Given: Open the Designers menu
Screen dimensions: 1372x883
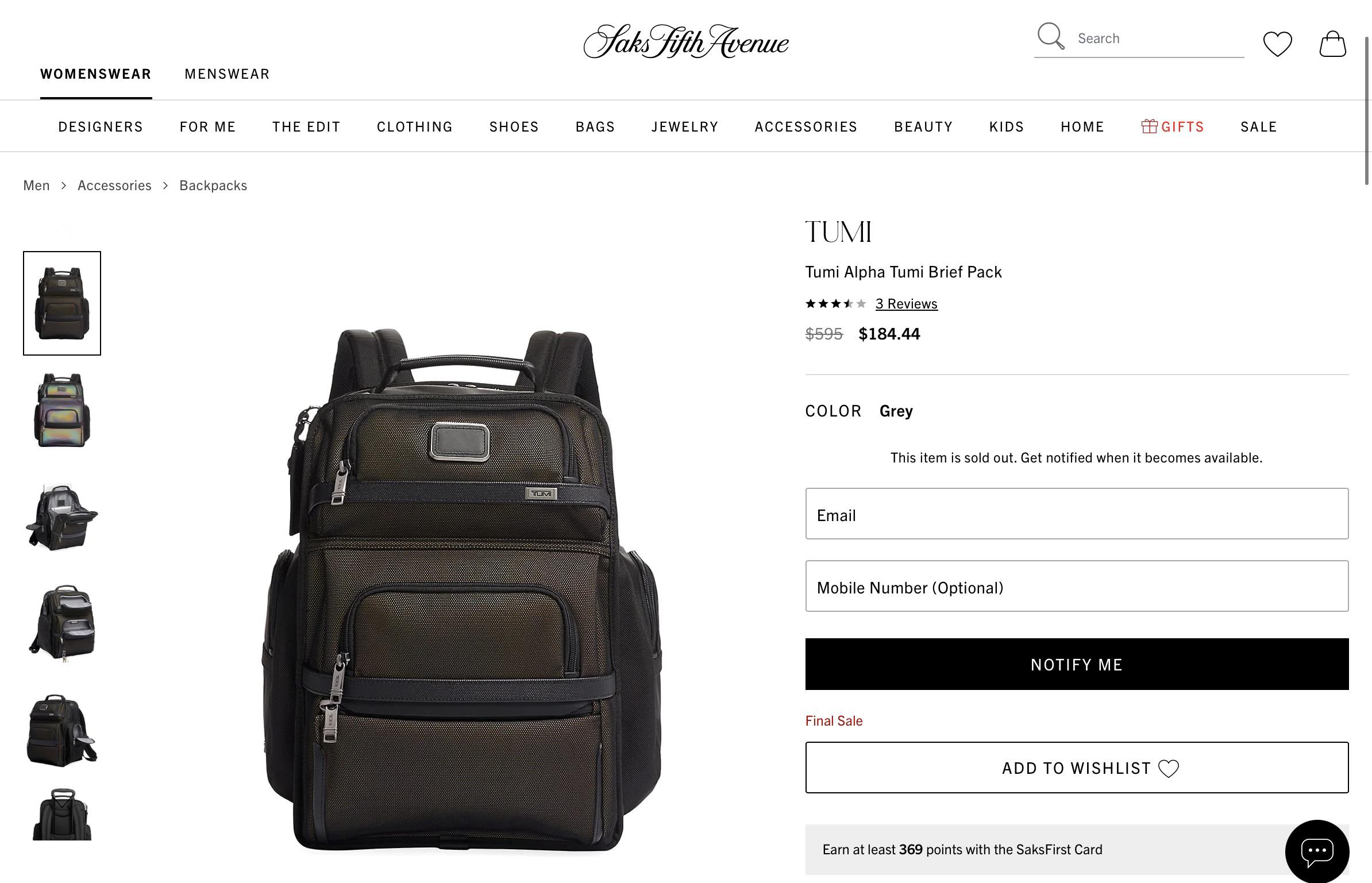Looking at the screenshot, I should click(101, 127).
